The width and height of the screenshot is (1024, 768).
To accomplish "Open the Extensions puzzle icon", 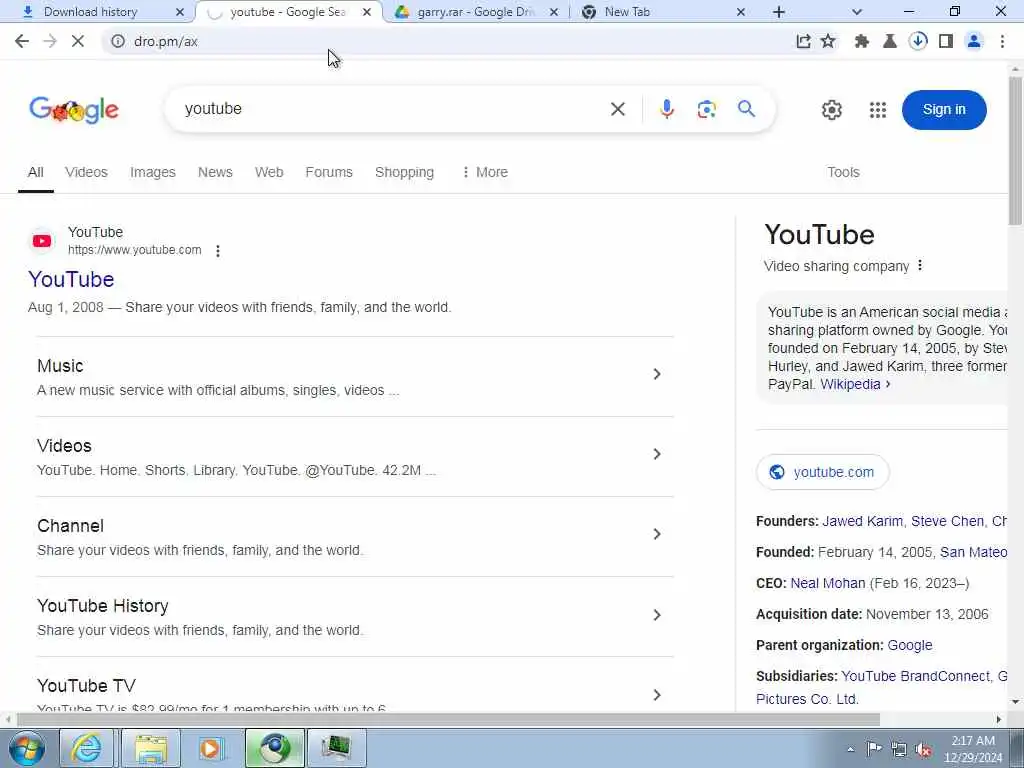I will (x=862, y=41).
